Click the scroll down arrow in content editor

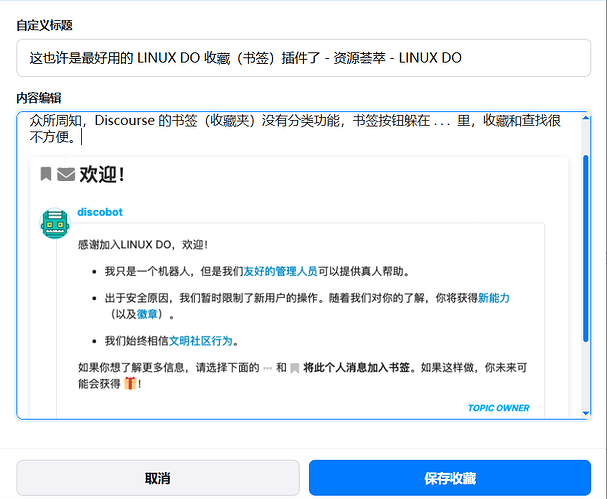pyautogui.click(x=586, y=413)
